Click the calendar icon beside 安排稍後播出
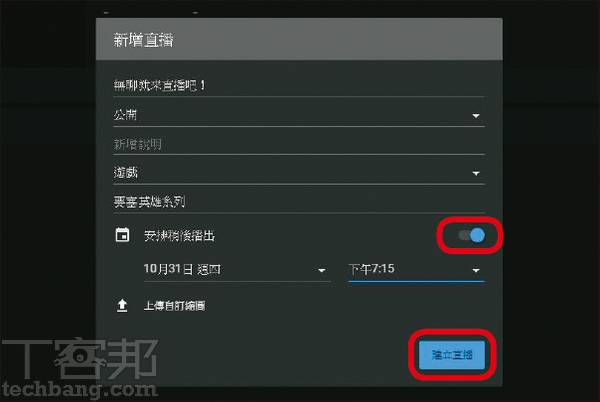600x402 pixels. click(x=122, y=235)
